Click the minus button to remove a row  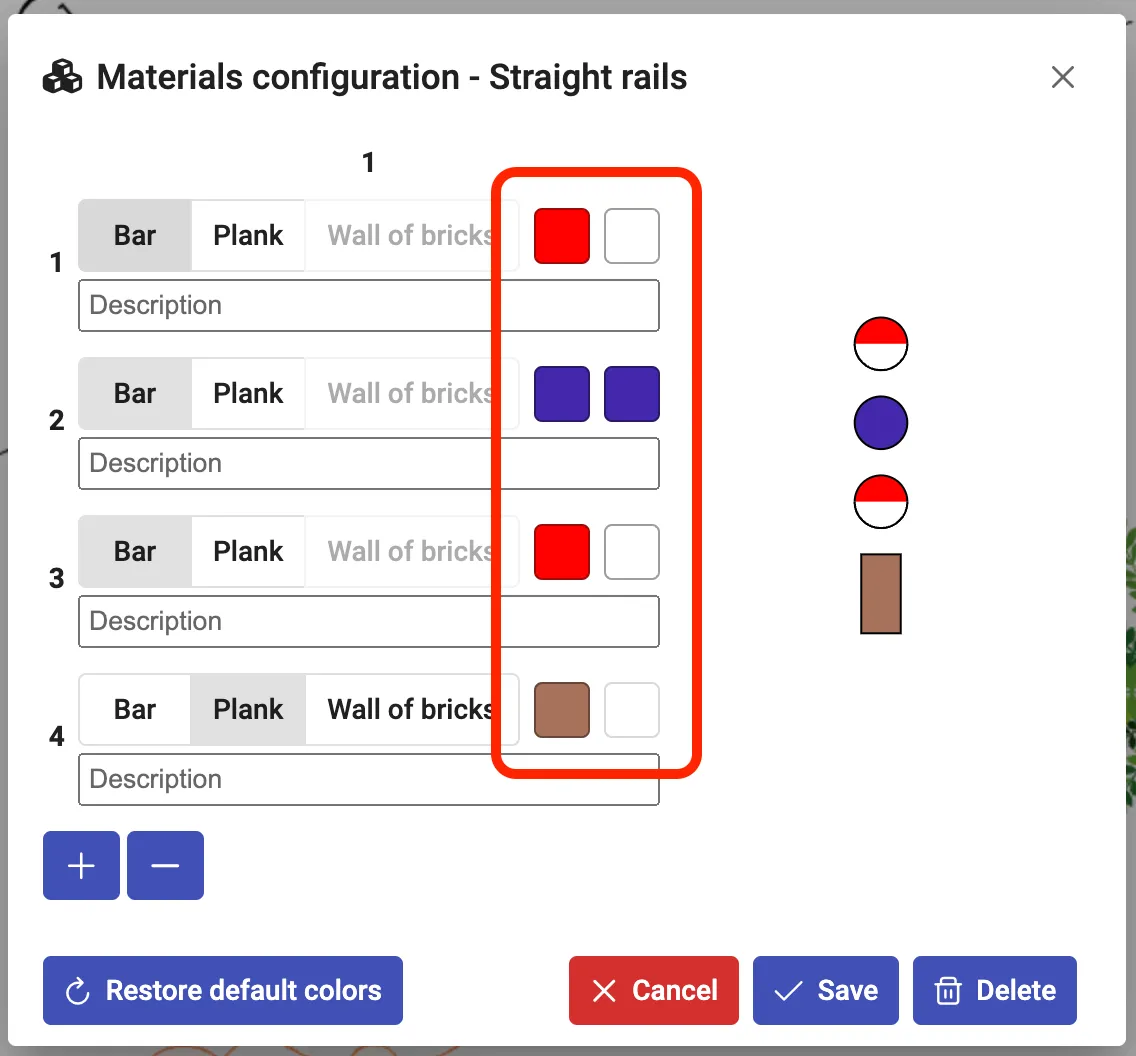(x=165, y=865)
